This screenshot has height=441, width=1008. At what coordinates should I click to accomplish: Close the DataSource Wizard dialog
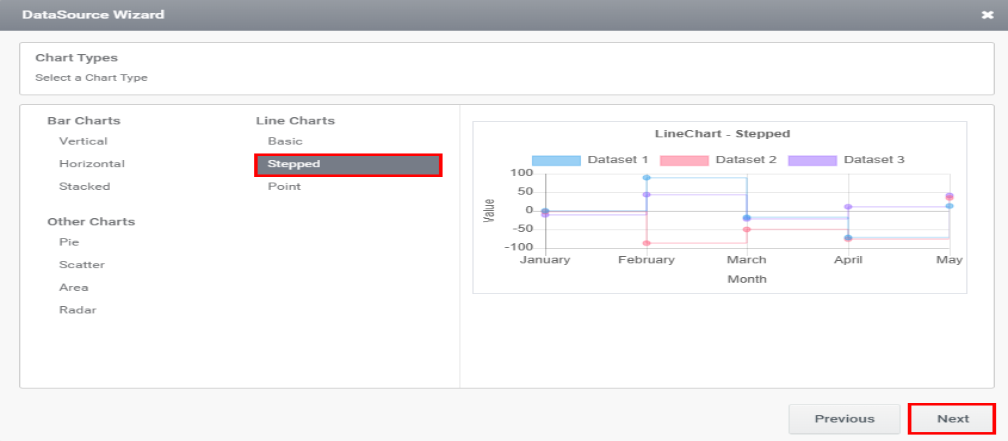pyautogui.click(x=988, y=15)
